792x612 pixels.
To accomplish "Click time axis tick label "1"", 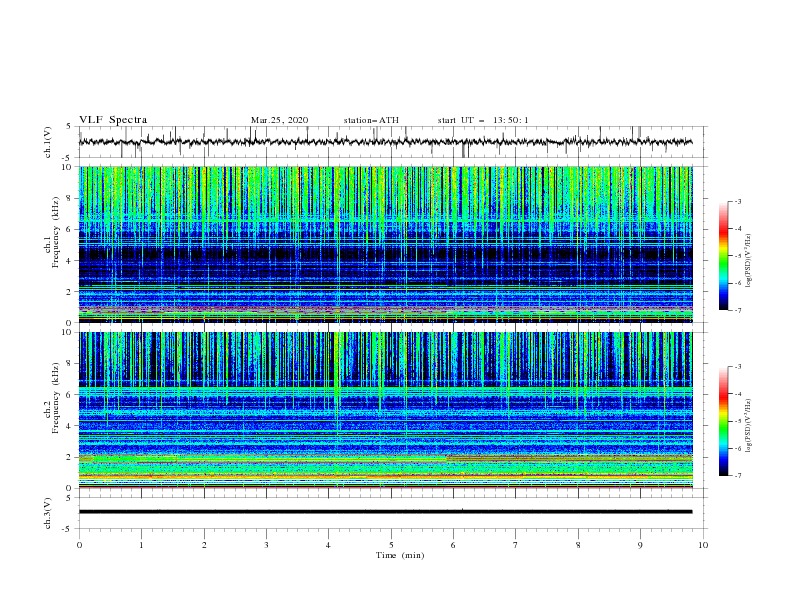I will click(x=141, y=545).
